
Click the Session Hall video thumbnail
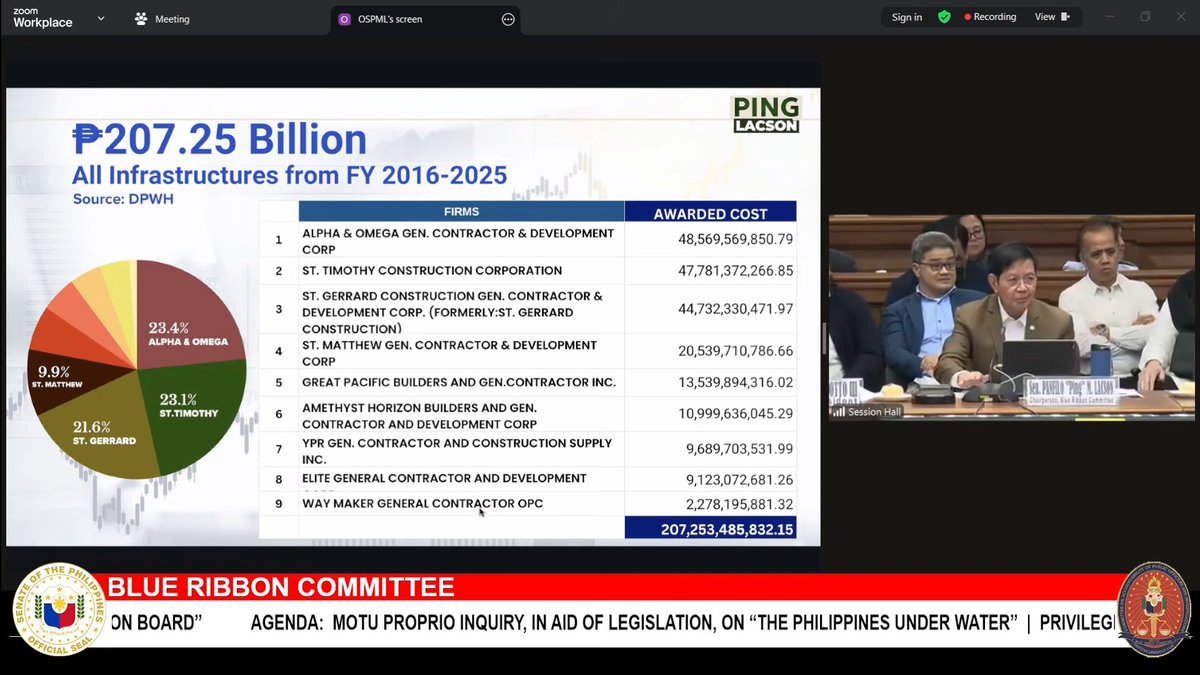click(1012, 317)
